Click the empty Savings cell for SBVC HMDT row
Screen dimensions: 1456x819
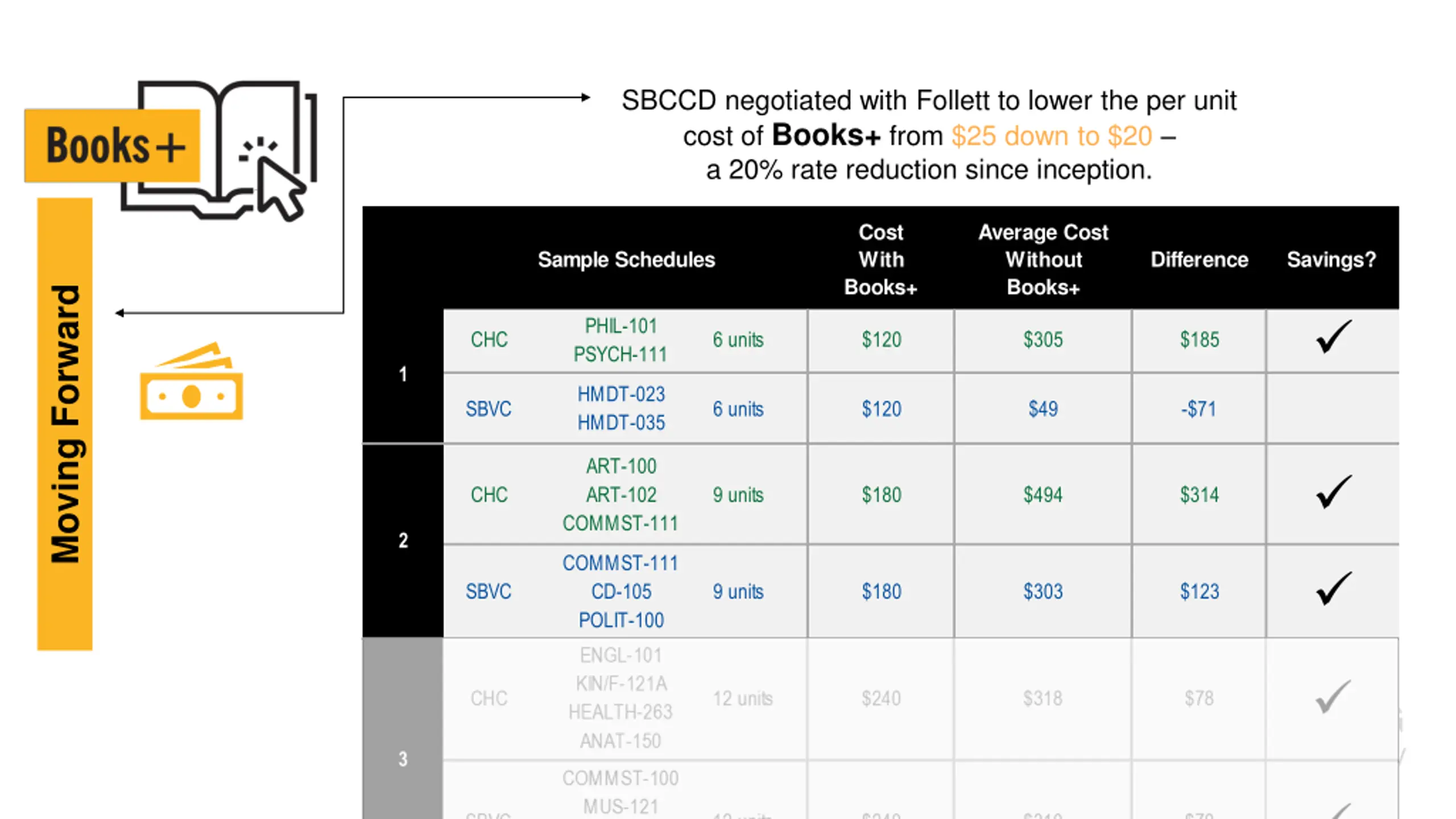(x=1333, y=408)
